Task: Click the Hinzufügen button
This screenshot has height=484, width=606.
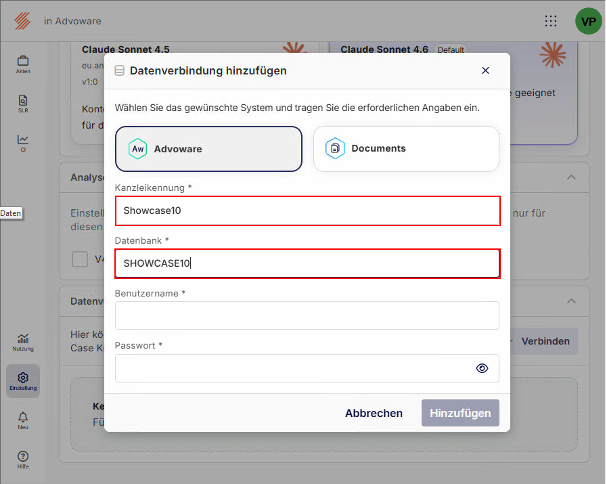Action: tap(460, 413)
